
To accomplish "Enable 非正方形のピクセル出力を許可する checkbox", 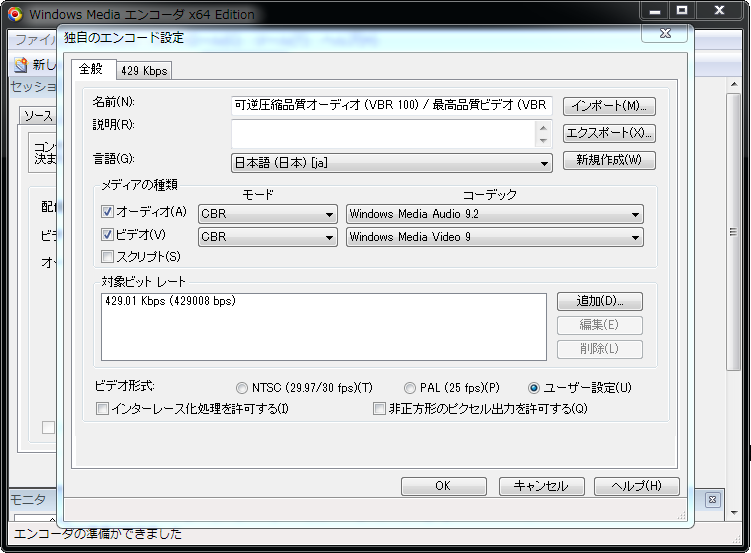I will (x=379, y=408).
